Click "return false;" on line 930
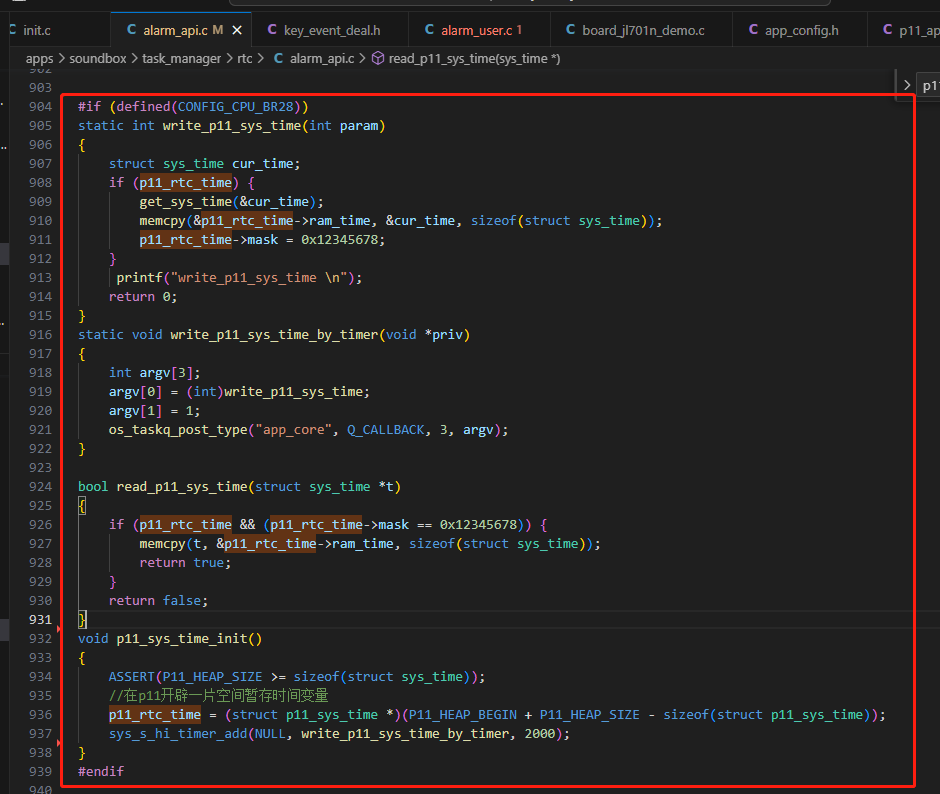 tap(158, 601)
